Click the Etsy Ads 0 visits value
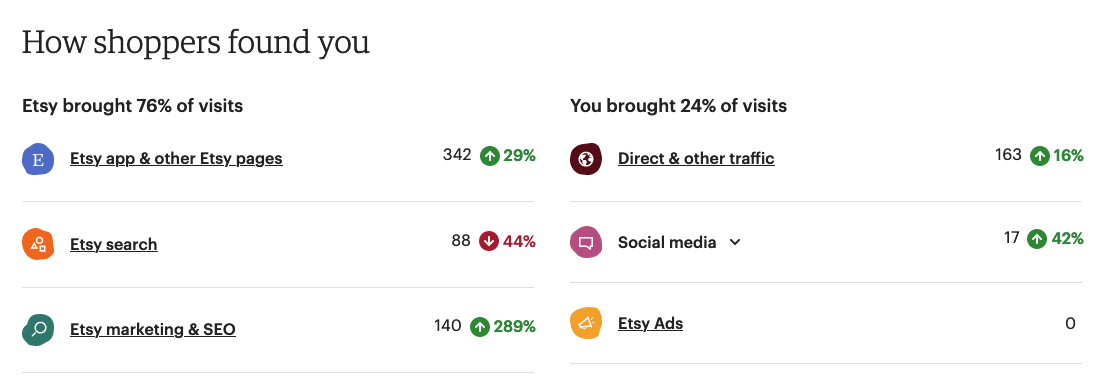 pos(1070,324)
